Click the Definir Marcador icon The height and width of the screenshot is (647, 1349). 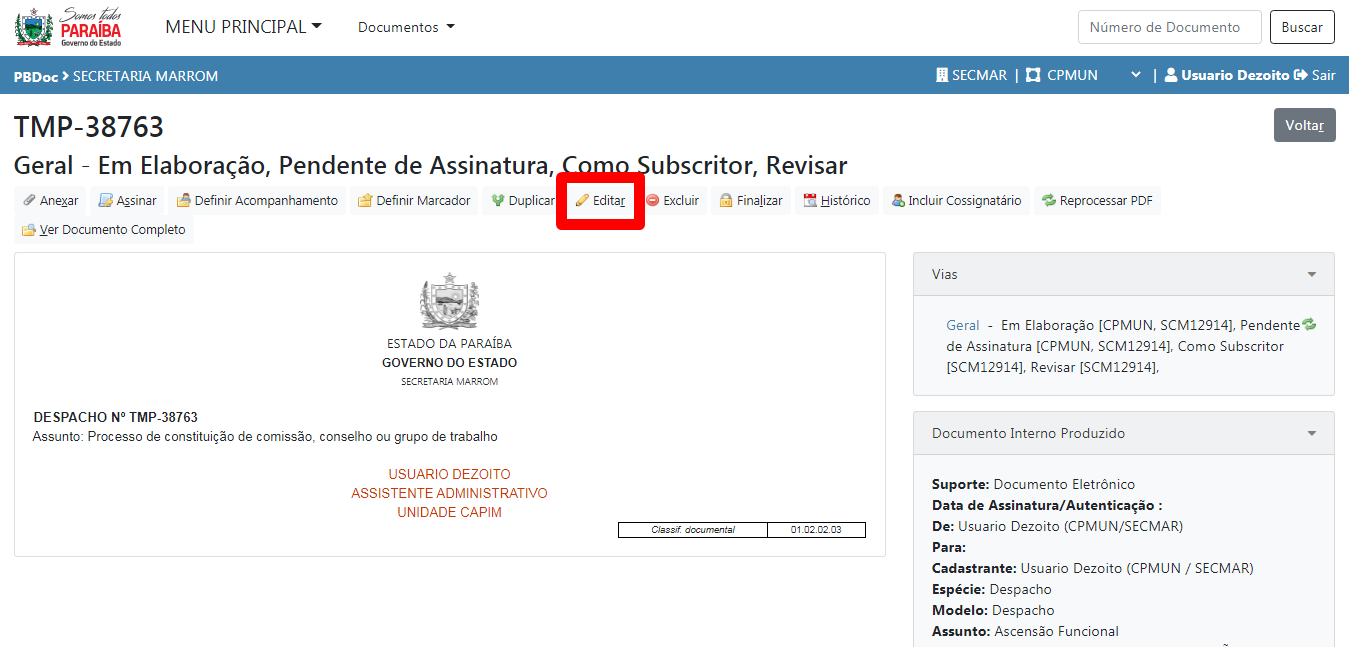[x=365, y=201]
